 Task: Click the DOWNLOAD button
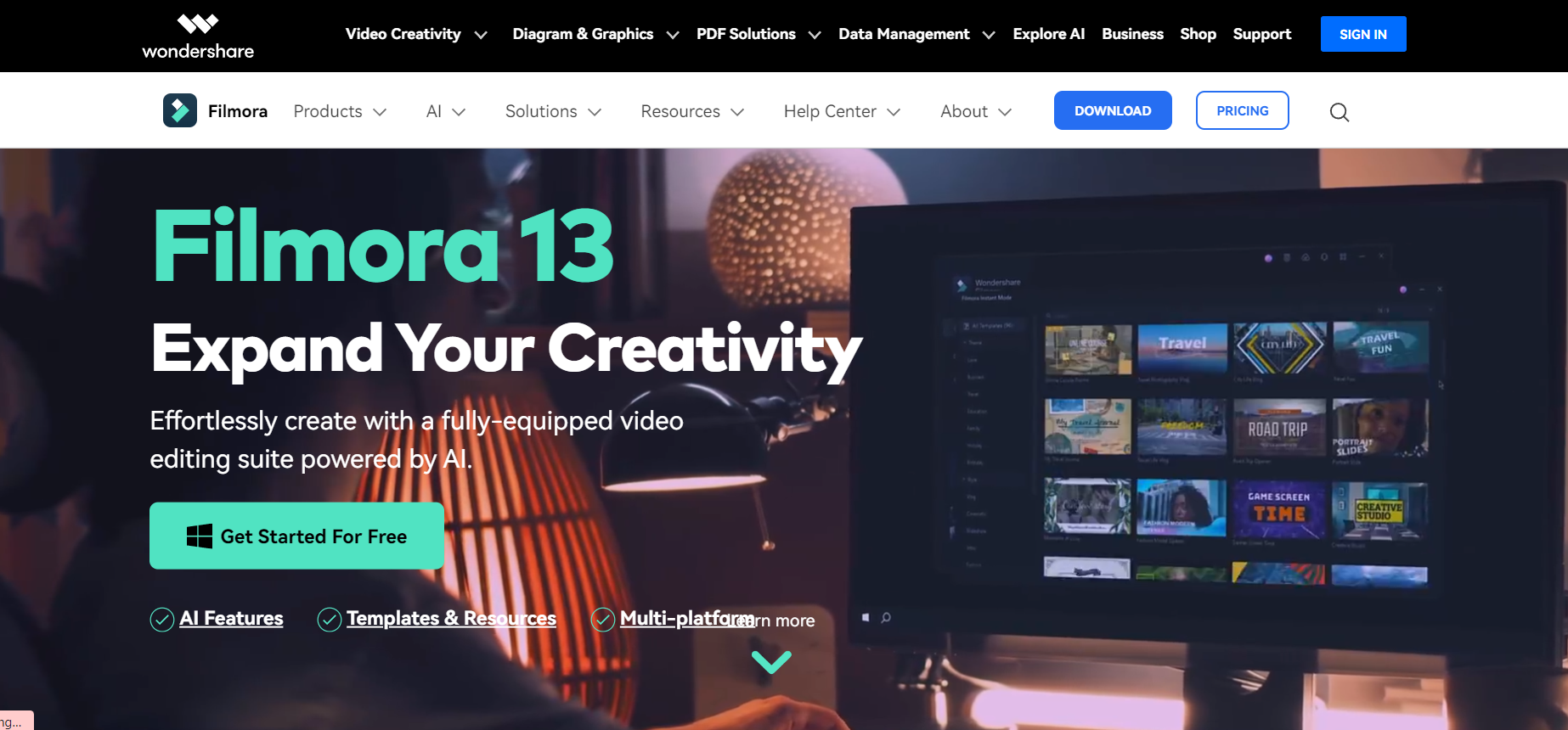[x=1113, y=110]
